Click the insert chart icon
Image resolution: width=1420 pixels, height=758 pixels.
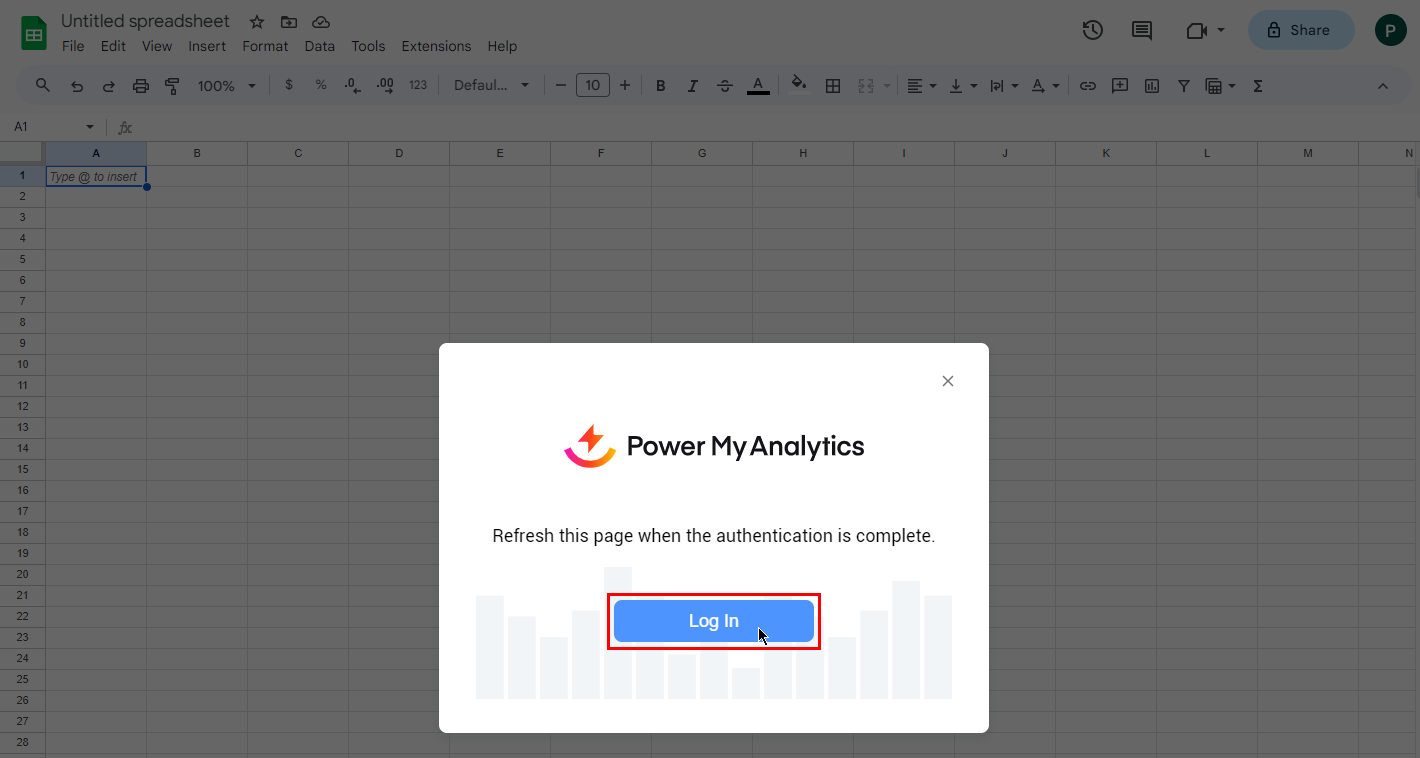(1152, 86)
